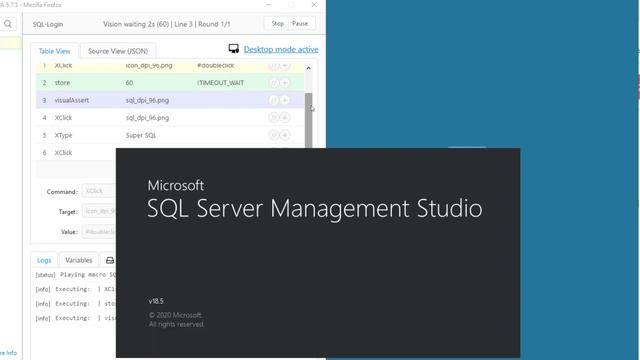This screenshot has width=640, height=360.
Task: Click 'sql_dpi_96.png' target in row 4
Action: tap(147, 118)
